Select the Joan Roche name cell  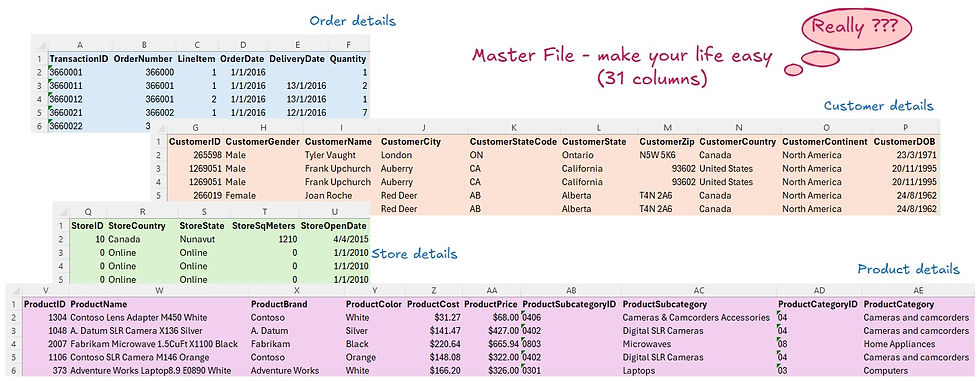point(341,195)
